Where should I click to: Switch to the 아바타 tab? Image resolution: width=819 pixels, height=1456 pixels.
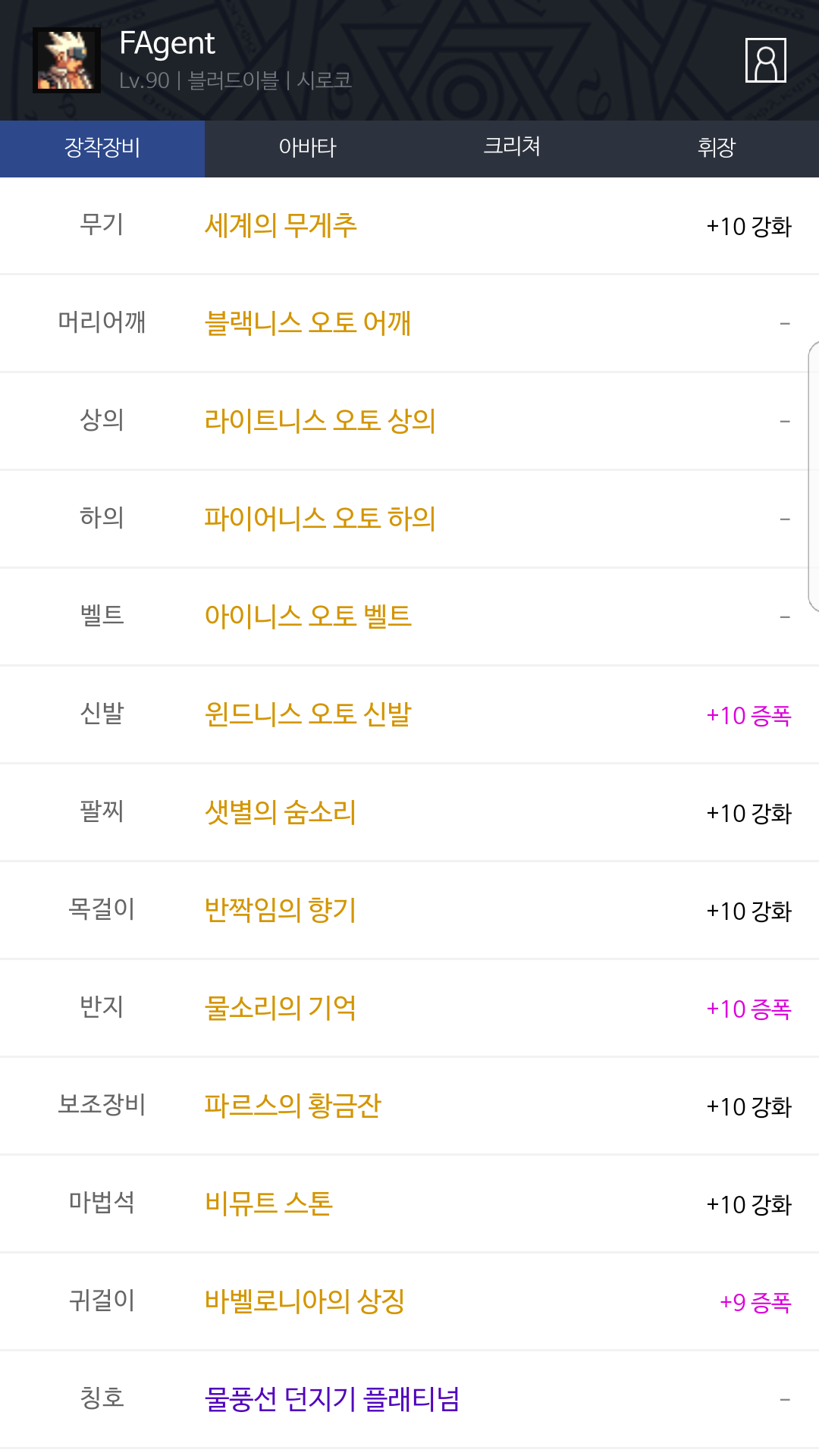[x=307, y=148]
